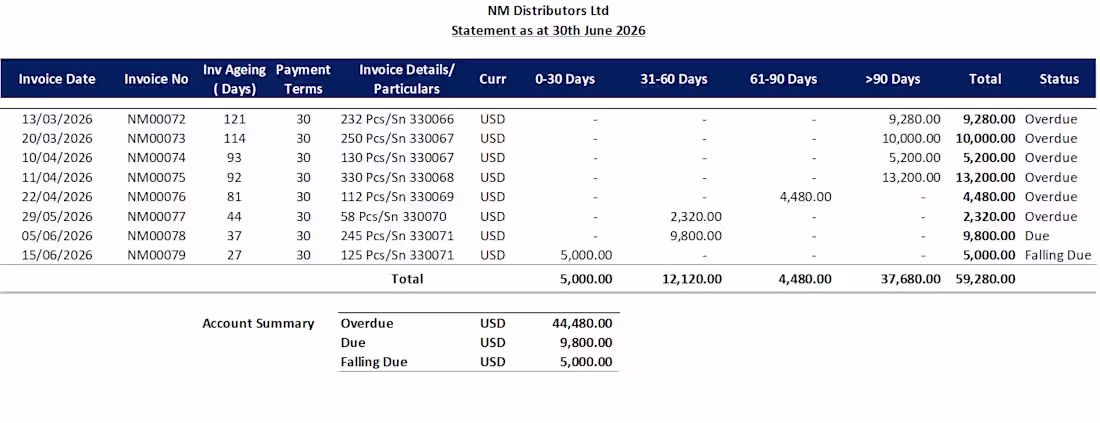1100x423 pixels.
Task: Select the Invoice No header cell
Action: (x=156, y=79)
